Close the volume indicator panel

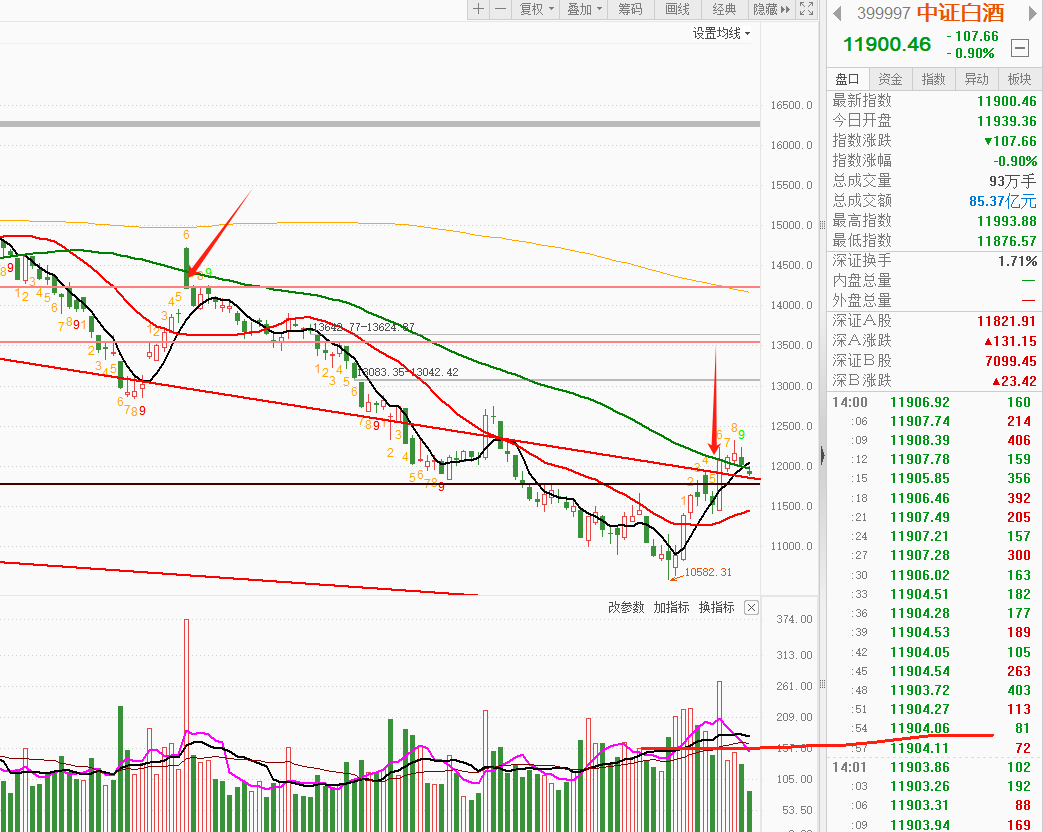coord(751,608)
